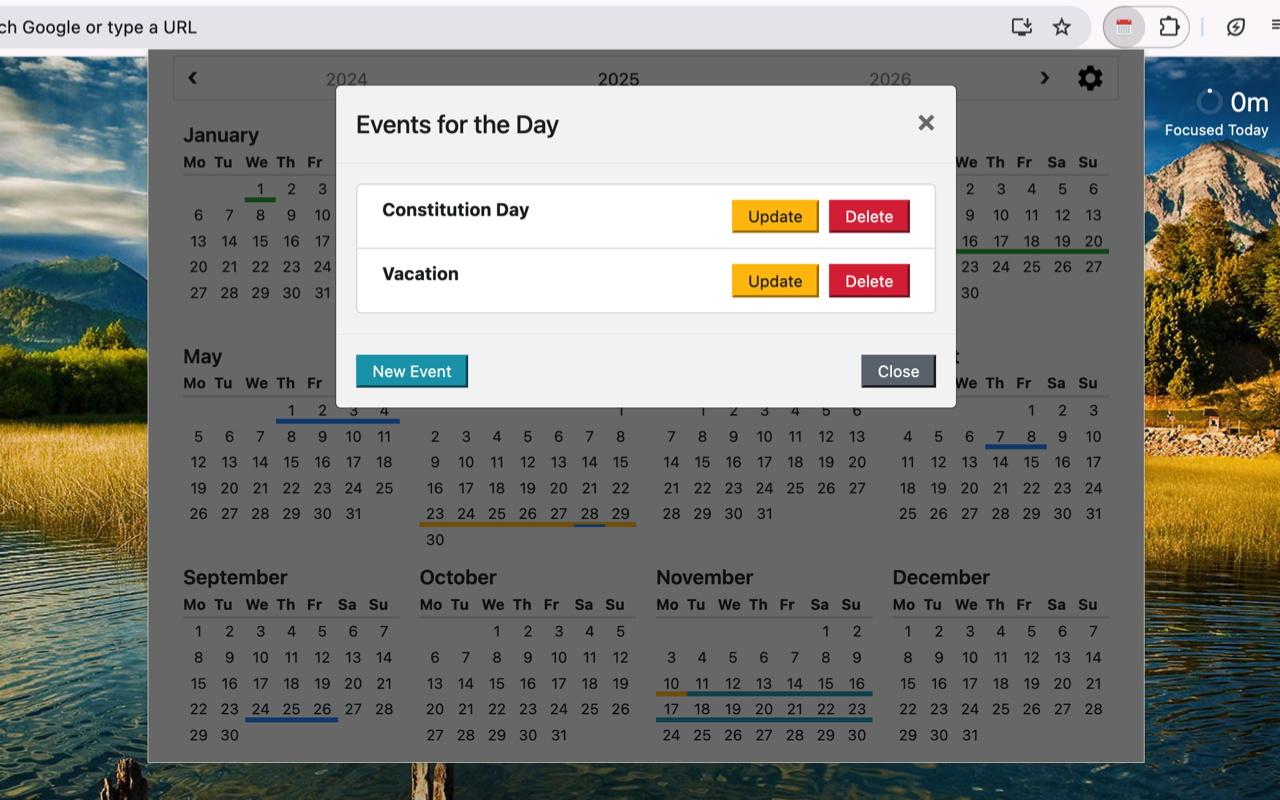The image size is (1280, 800).
Task: Open the Chrome Extensions puzzle icon
Action: tap(1169, 27)
